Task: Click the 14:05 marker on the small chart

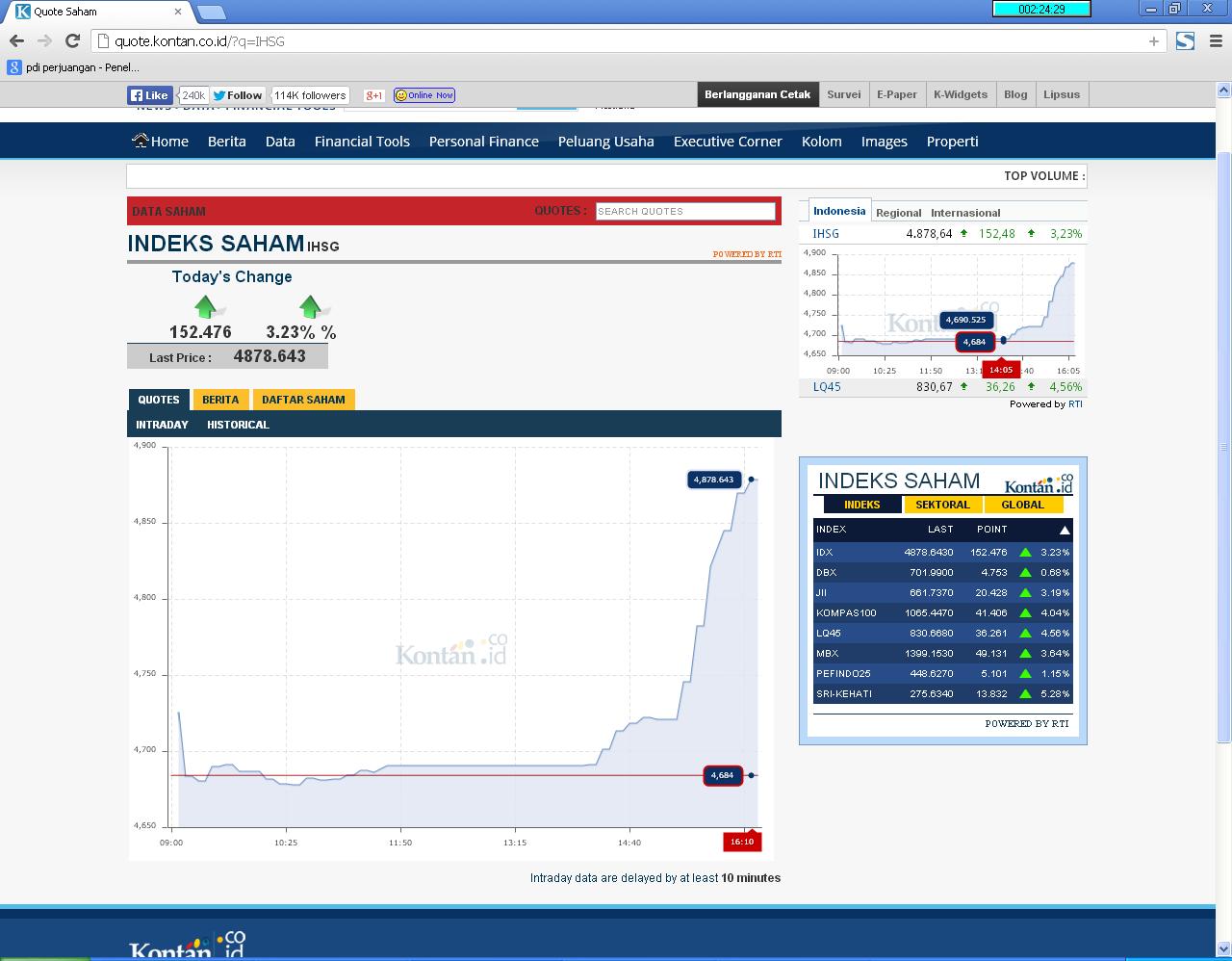Action: point(1001,370)
